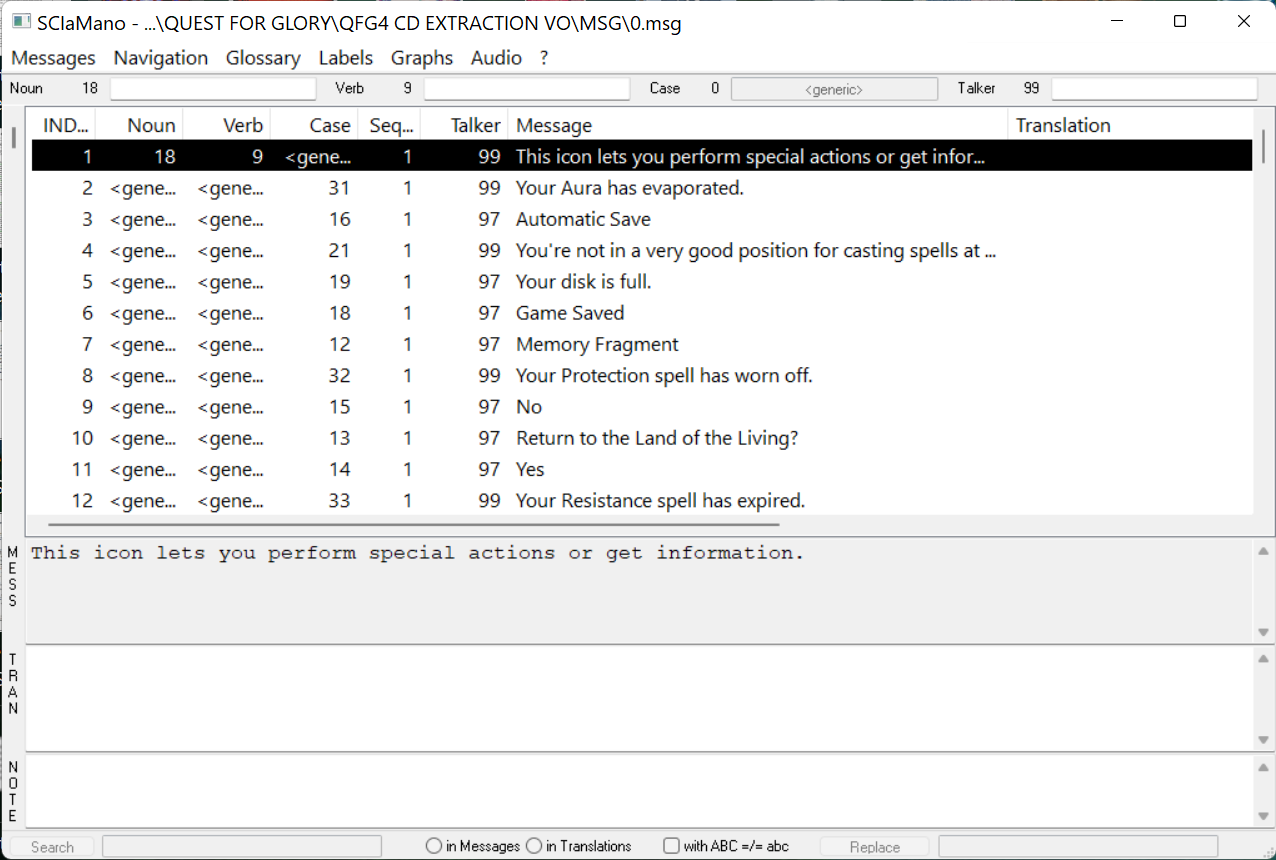Viewport: 1276px width, 860px height.
Task: Select row 'You're not in a very good position'
Action: click(x=642, y=251)
